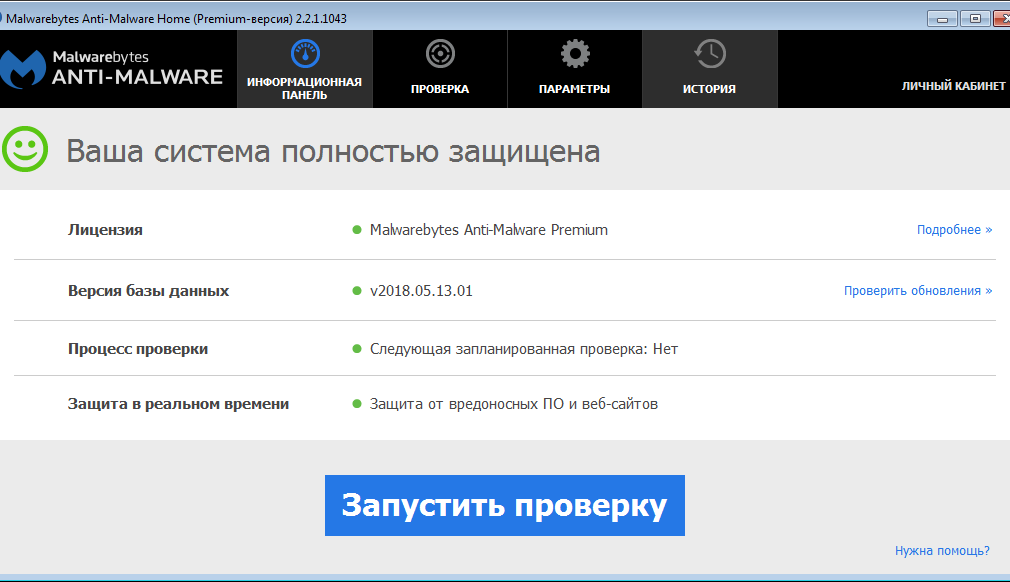
Task: Click the Версия базы данных label
Action: click(x=148, y=291)
